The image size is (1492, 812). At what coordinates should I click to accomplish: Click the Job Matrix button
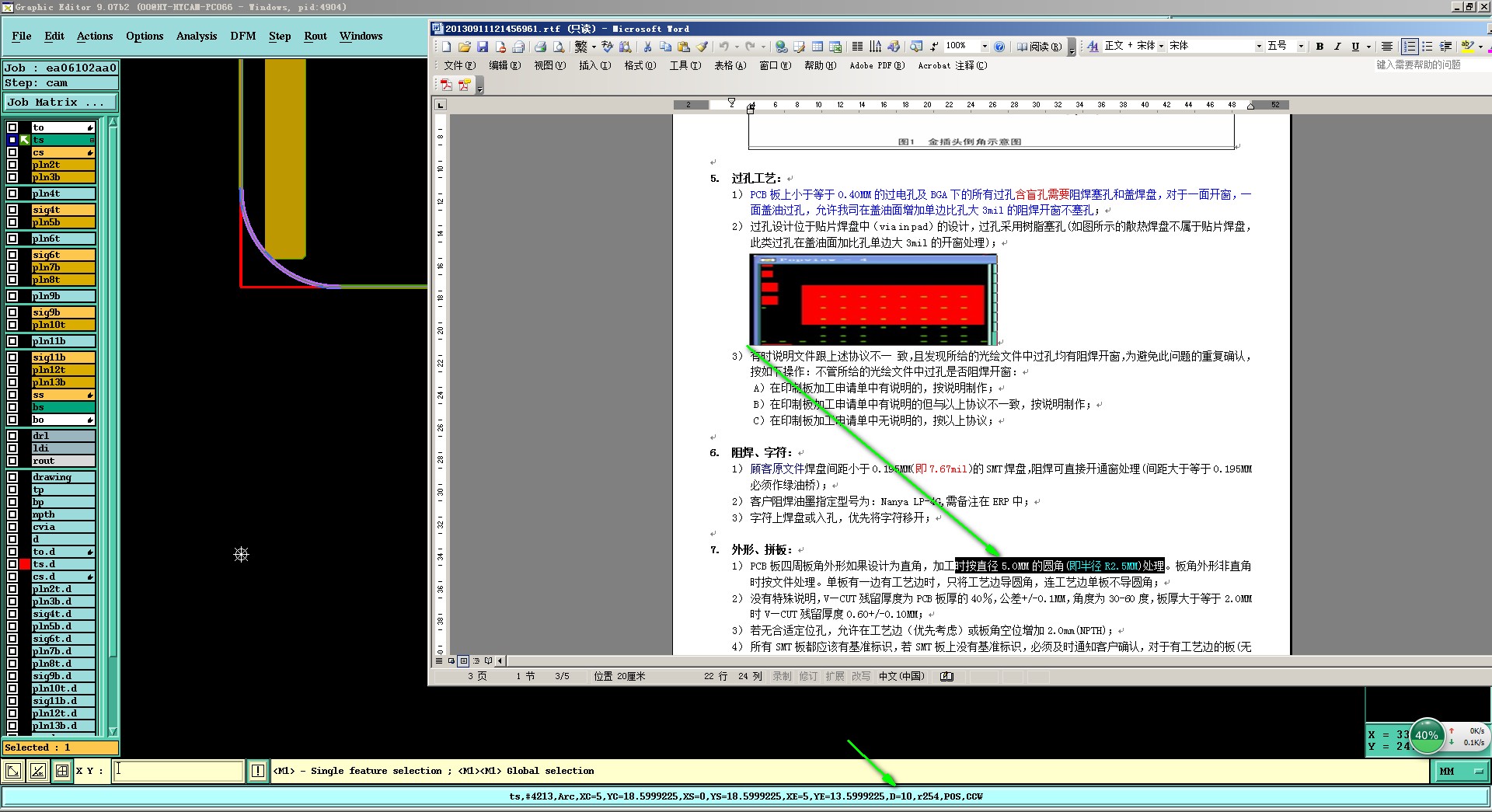61,102
